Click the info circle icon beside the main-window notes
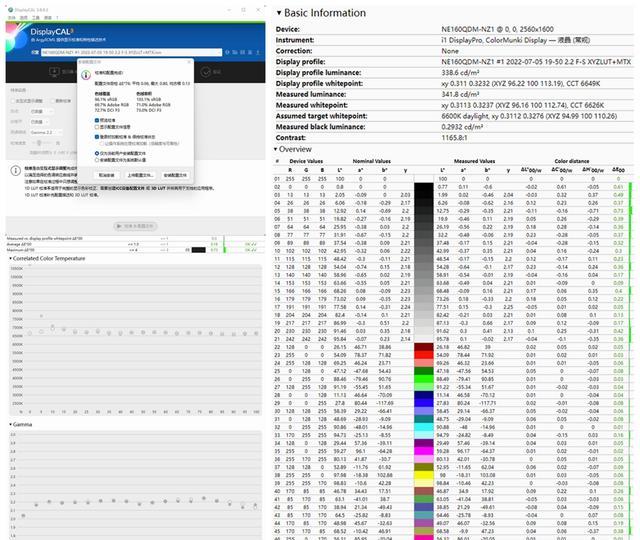This screenshot has height=540, width=640. point(16,171)
